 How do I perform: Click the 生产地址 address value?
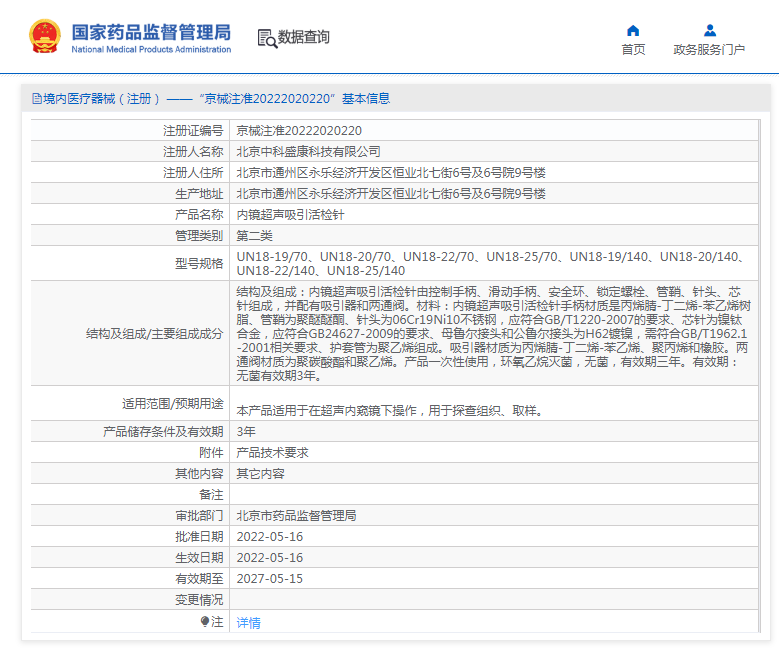click(391, 193)
